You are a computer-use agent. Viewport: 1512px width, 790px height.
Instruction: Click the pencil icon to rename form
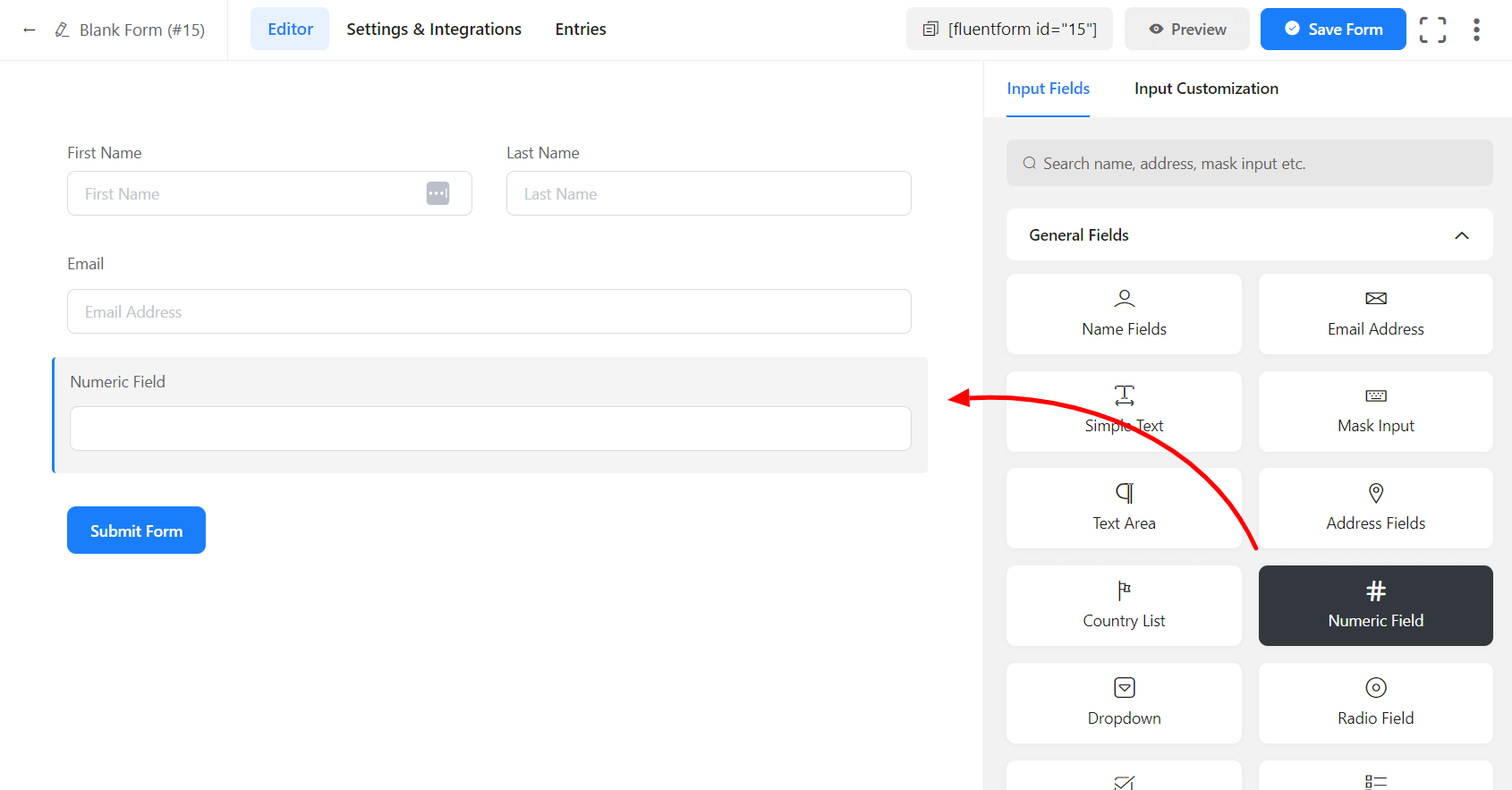(x=62, y=30)
